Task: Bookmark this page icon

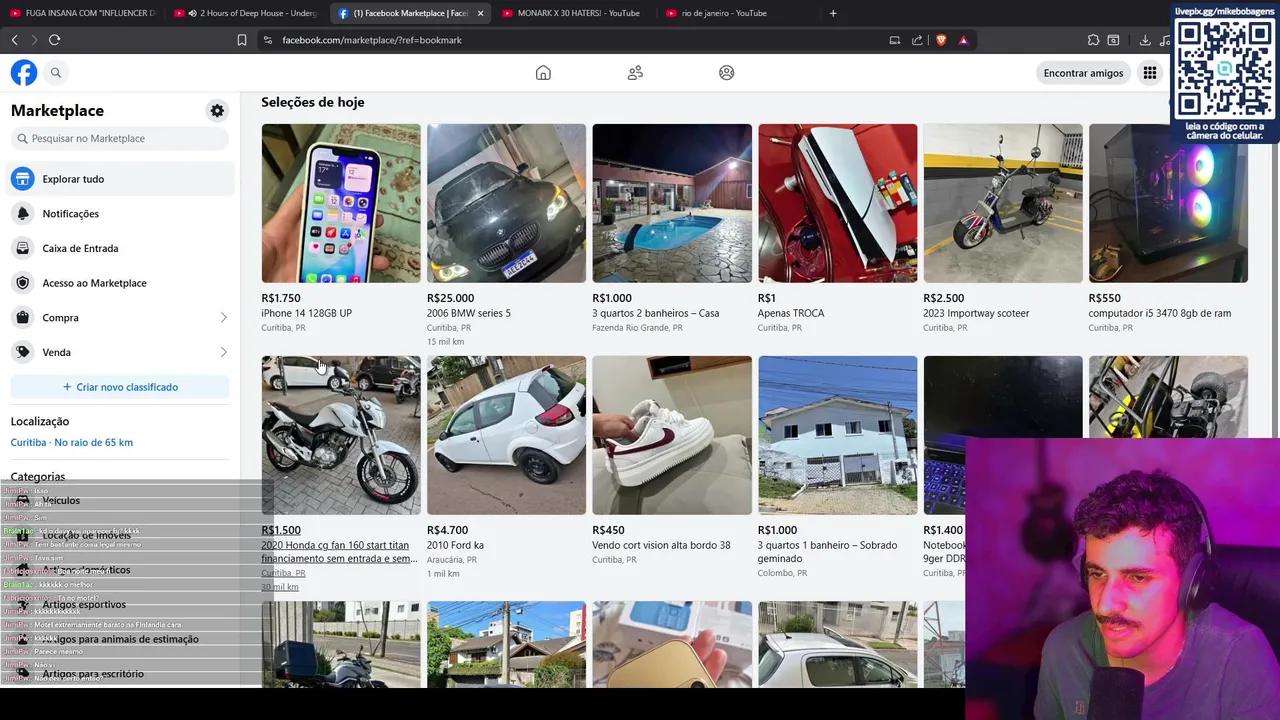Action: click(x=242, y=40)
